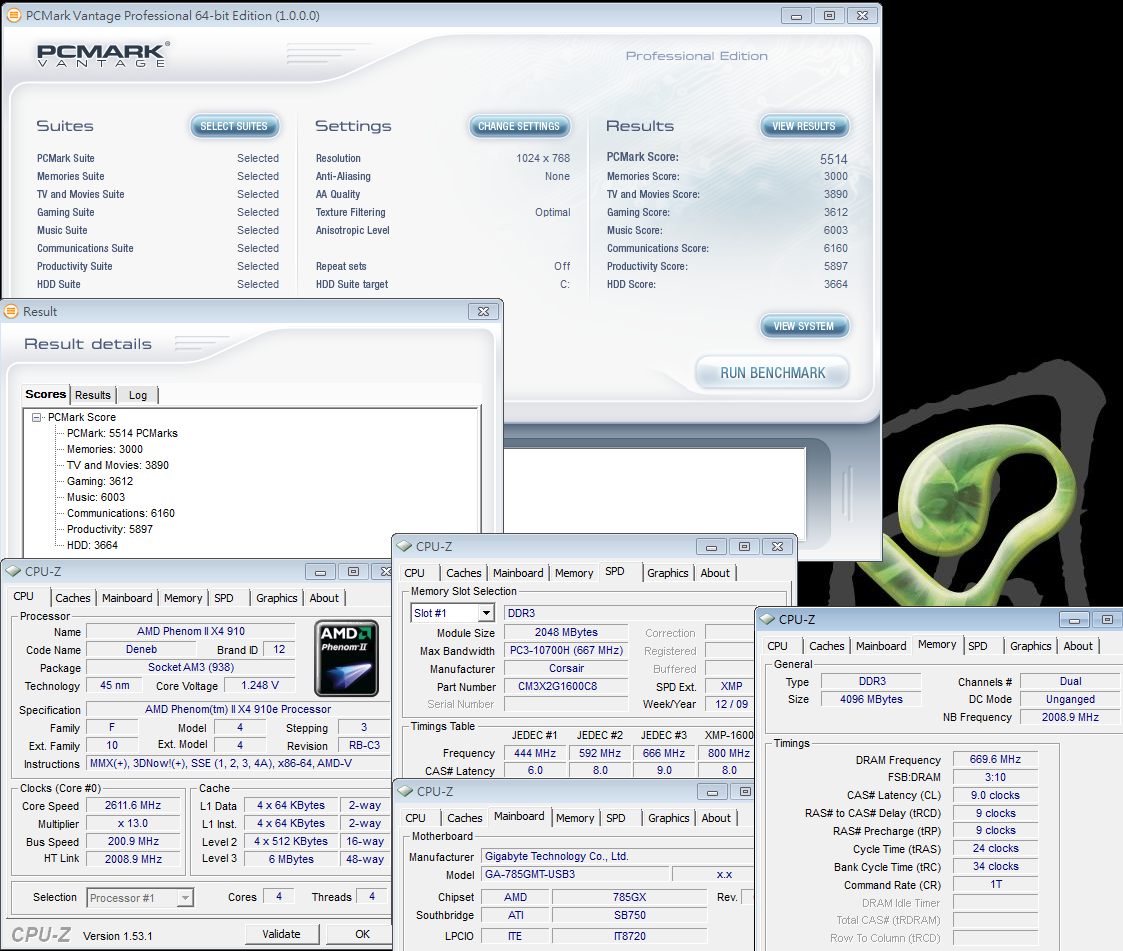This screenshot has width=1123, height=951.
Task: Click the Manufacturer value Corsair
Action: tap(566, 668)
